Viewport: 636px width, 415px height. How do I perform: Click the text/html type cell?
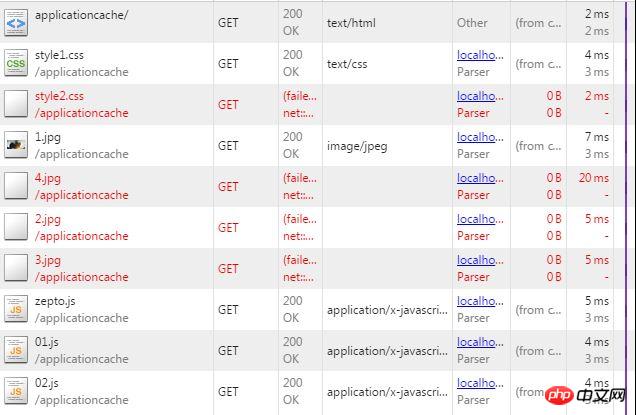pyautogui.click(x=350, y=22)
